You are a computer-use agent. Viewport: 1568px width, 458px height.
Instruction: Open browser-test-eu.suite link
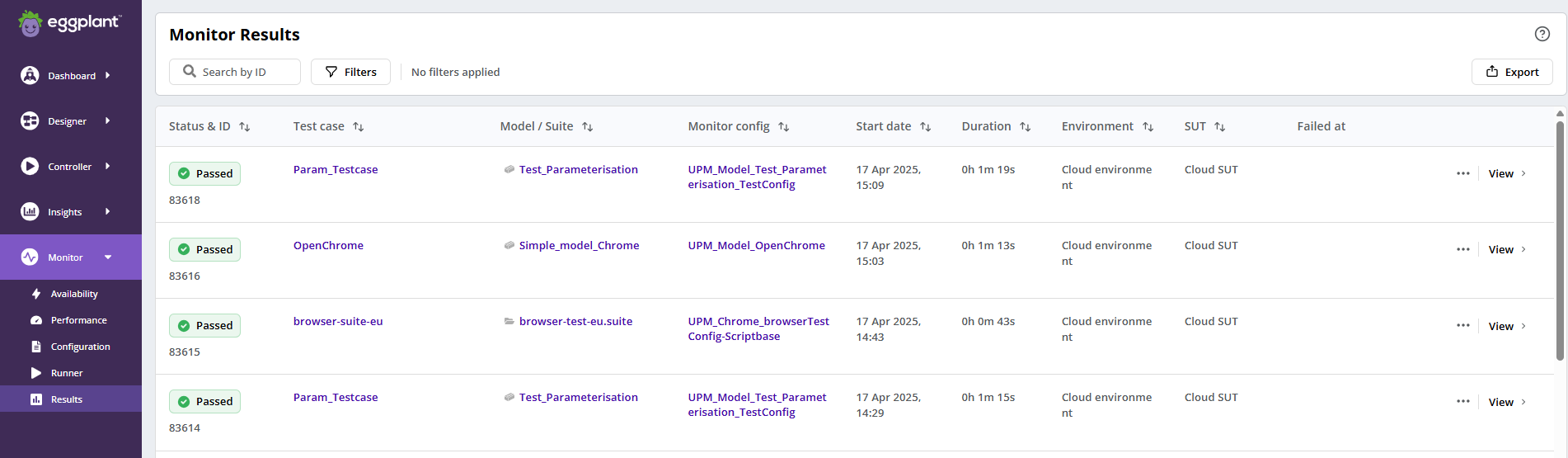tap(575, 321)
